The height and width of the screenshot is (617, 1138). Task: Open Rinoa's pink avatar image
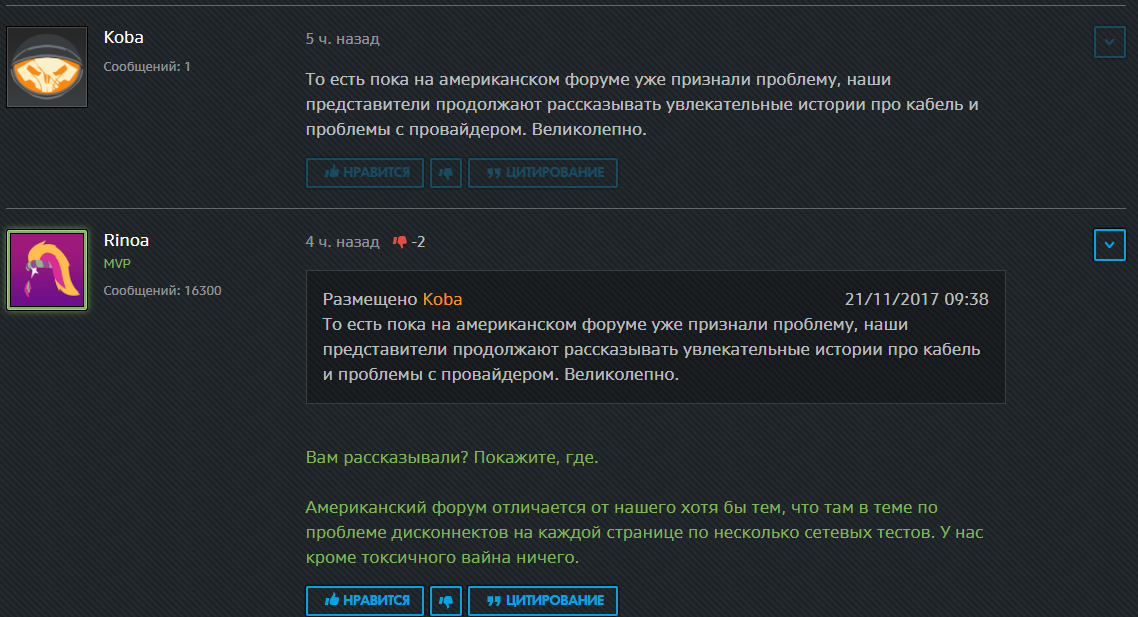point(47,270)
